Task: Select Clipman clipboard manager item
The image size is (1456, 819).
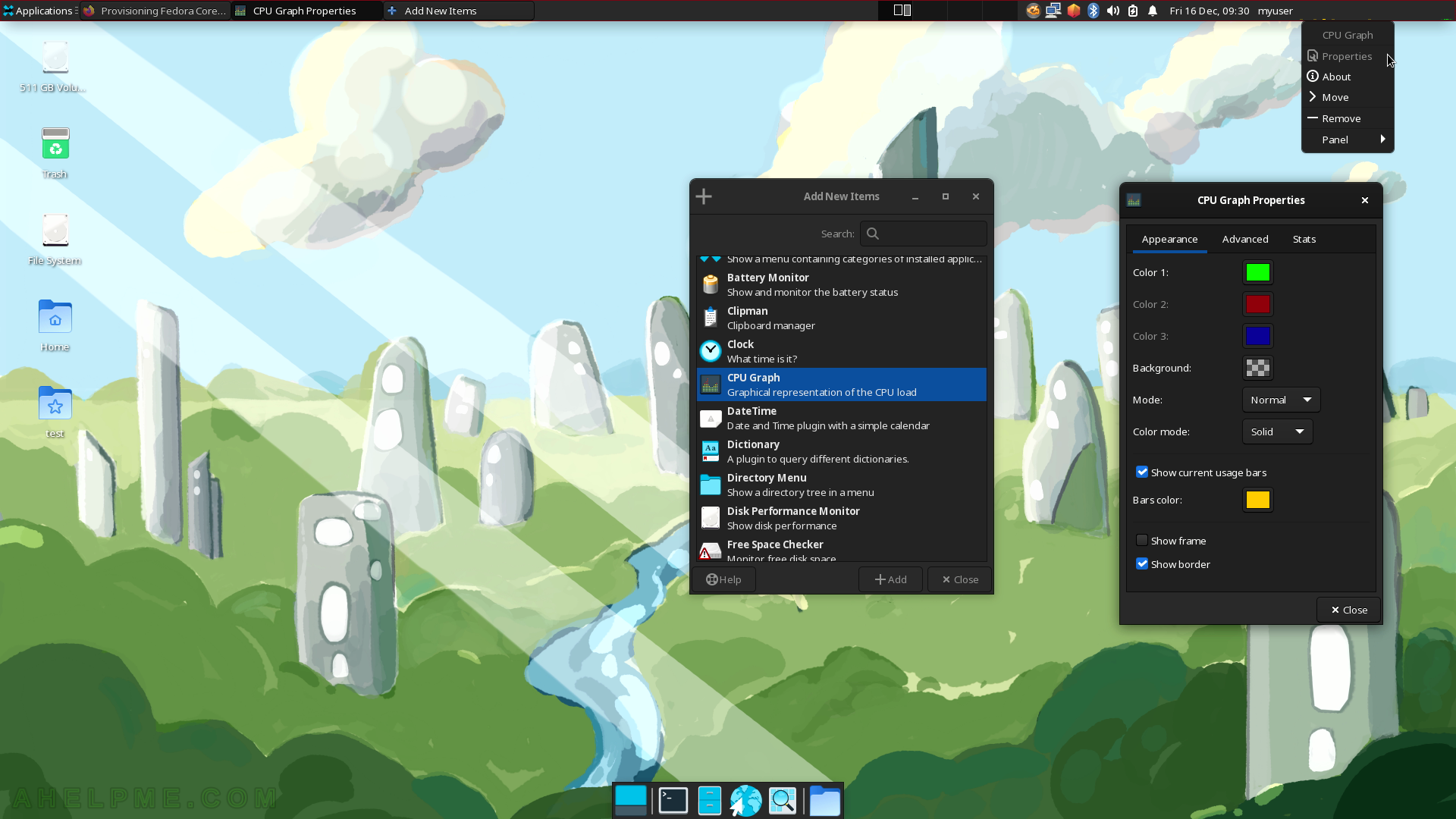Action: click(x=841, y=318)
